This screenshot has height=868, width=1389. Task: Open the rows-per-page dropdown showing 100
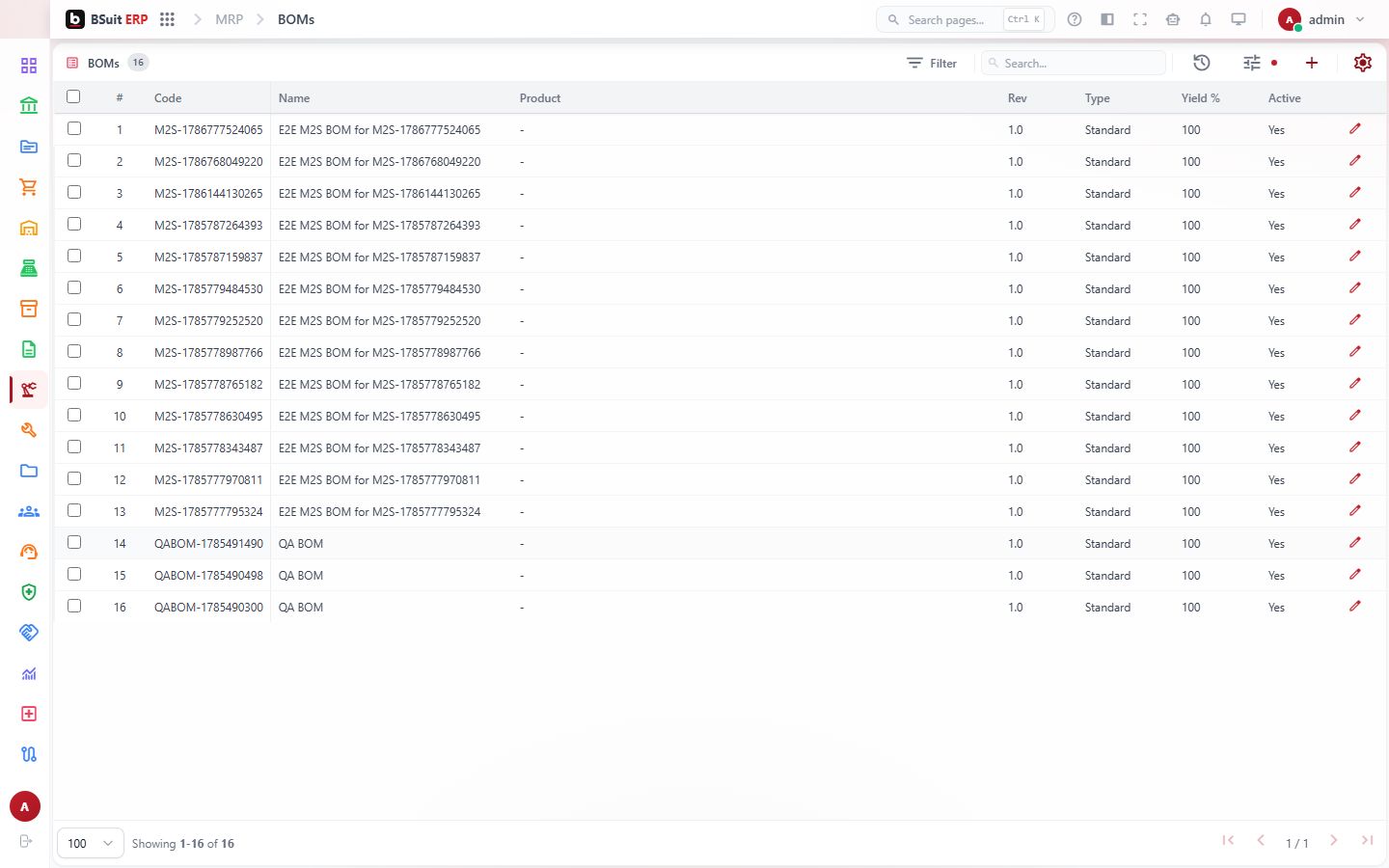coord(91,843)
